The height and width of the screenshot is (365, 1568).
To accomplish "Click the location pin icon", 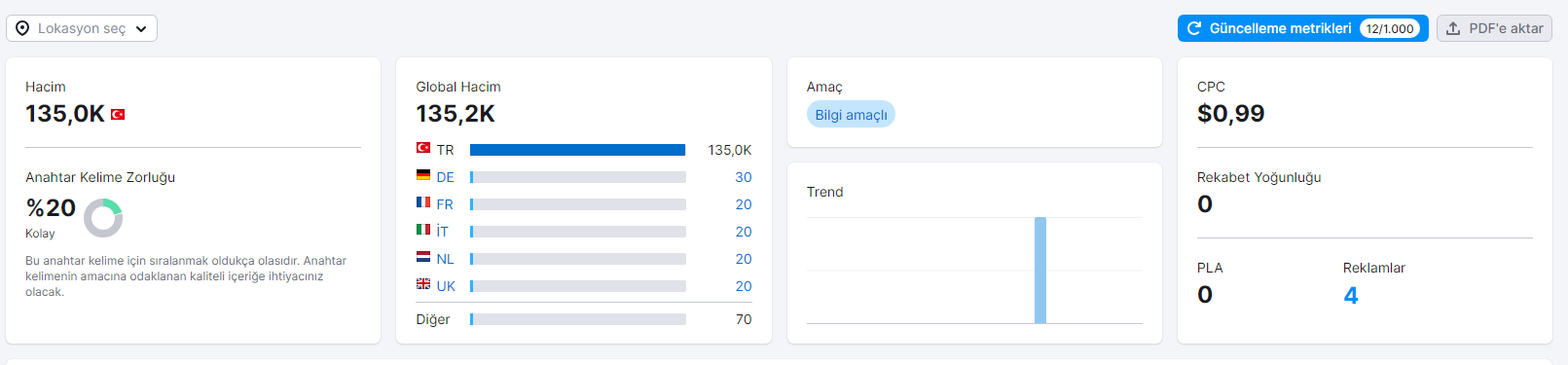I will 22,28.
